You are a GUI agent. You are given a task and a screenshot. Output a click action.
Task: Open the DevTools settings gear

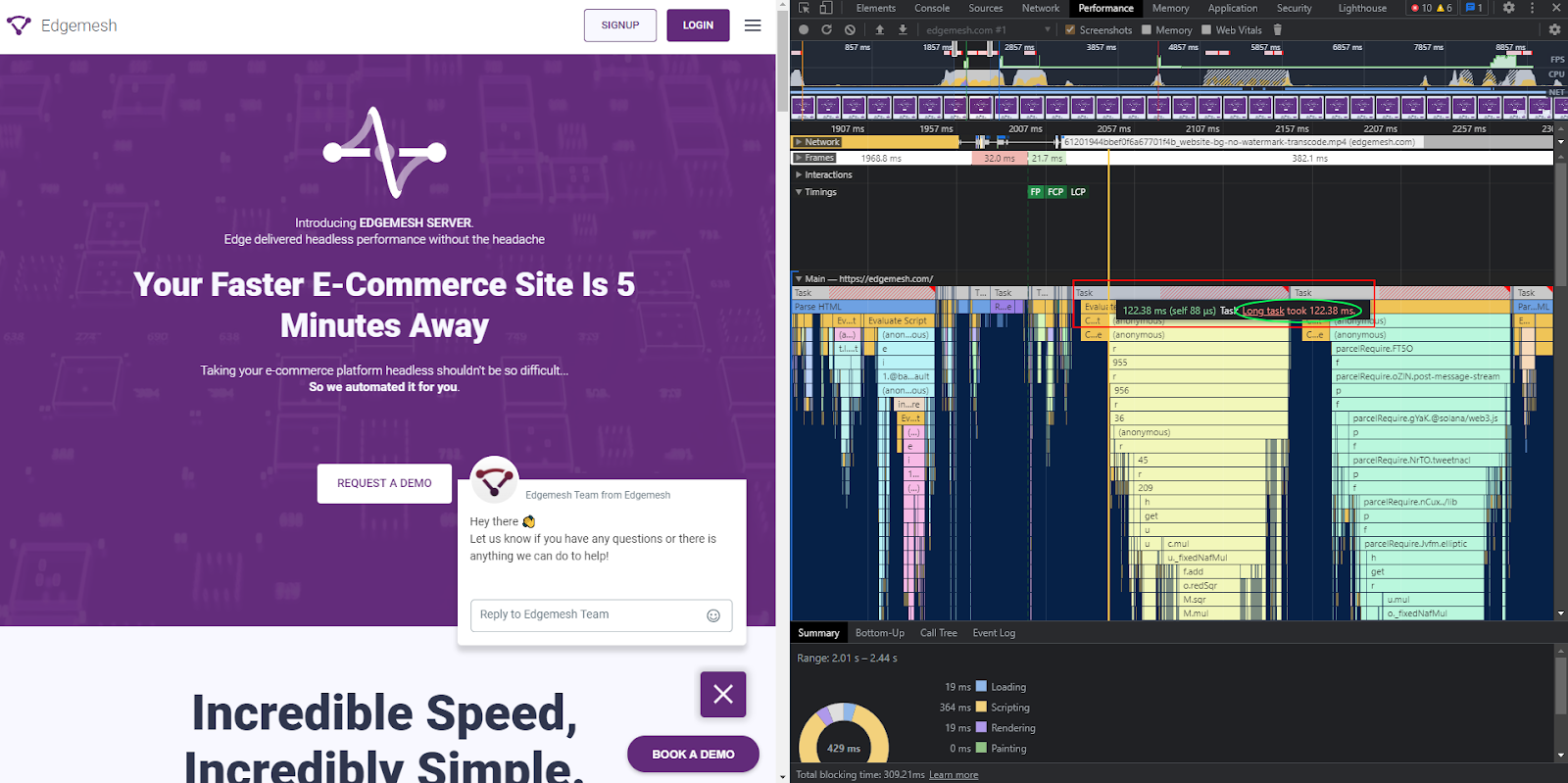click(1509, 8)
